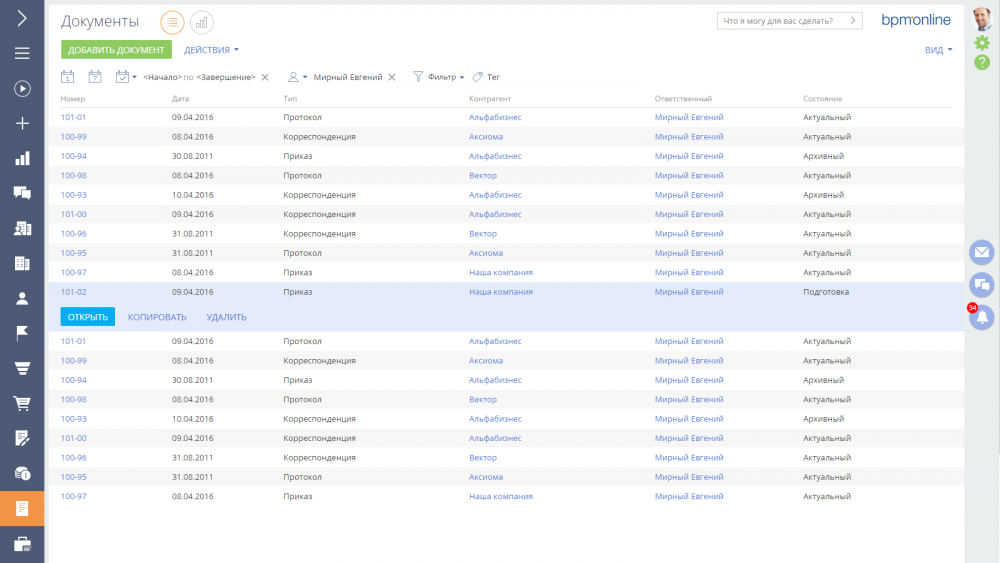Viewport: 1000px width, 563px height.
Task: Switch to analytics chart view
Action: click(x=201, y=21)
